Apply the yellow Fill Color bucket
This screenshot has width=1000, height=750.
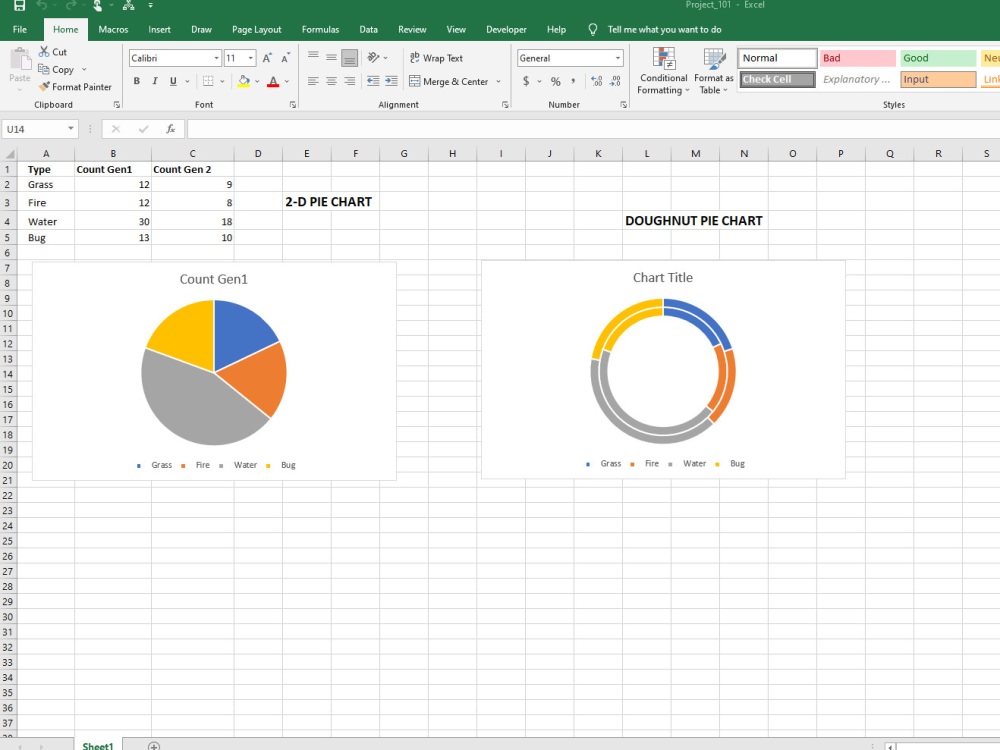point(244,81)
